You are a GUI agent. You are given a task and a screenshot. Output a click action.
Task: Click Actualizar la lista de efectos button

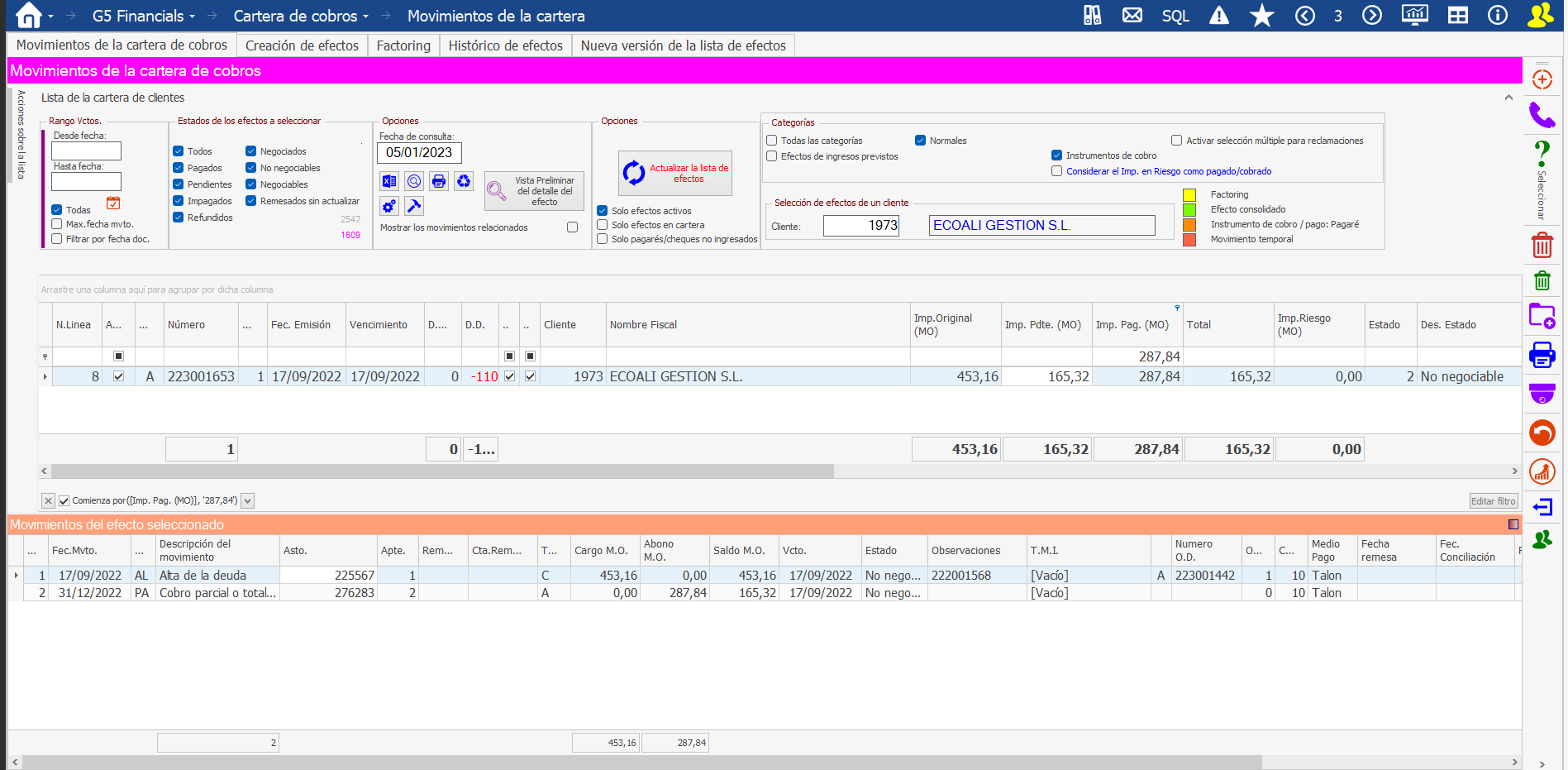click(675, 173)
